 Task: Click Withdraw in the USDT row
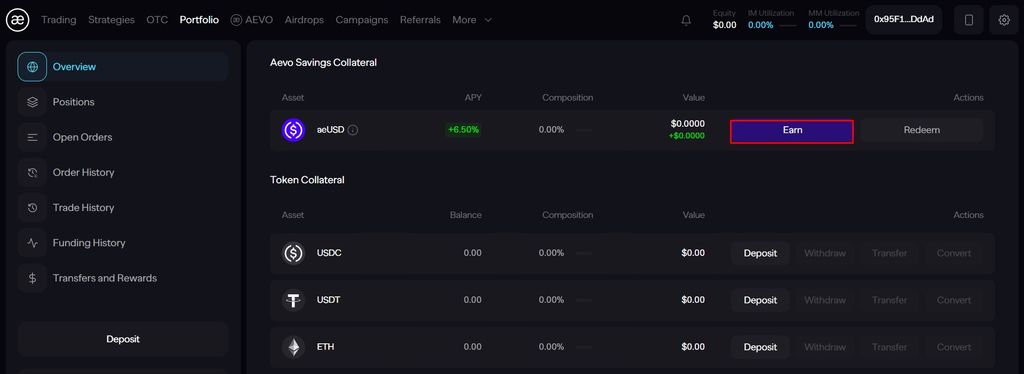pos(825,300)
